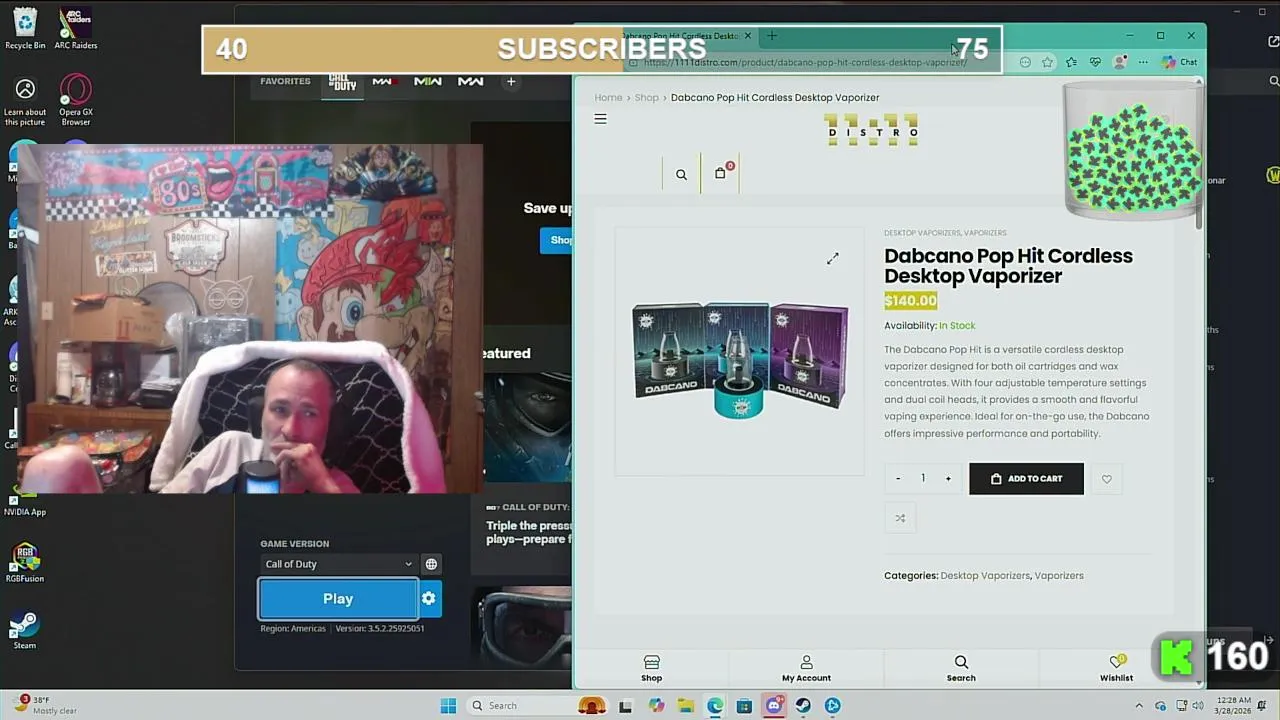This screenshot has width=1280, height=720.
Task: Open Steam desktop shortcut
Action: pos(25,630)
